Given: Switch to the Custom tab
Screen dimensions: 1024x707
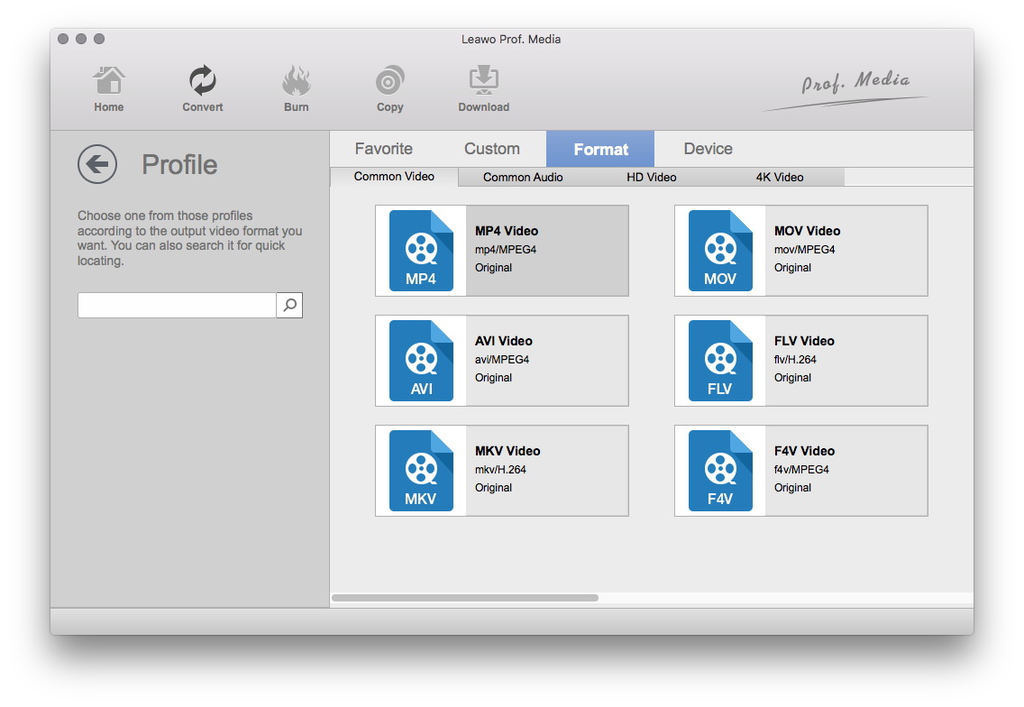Looking at the screenshot, I should tap(492, 149).
